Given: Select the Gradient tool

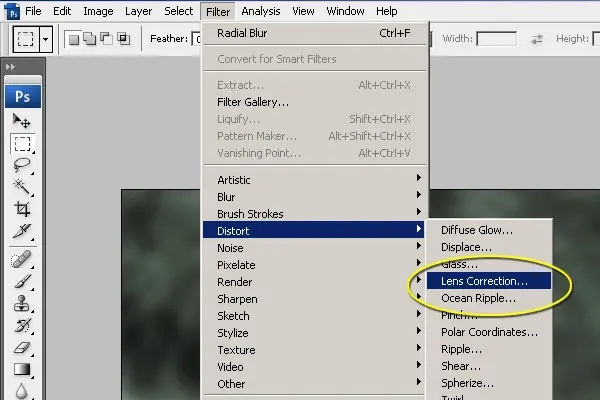Looking at the screenshot, I should click(22, 369).
